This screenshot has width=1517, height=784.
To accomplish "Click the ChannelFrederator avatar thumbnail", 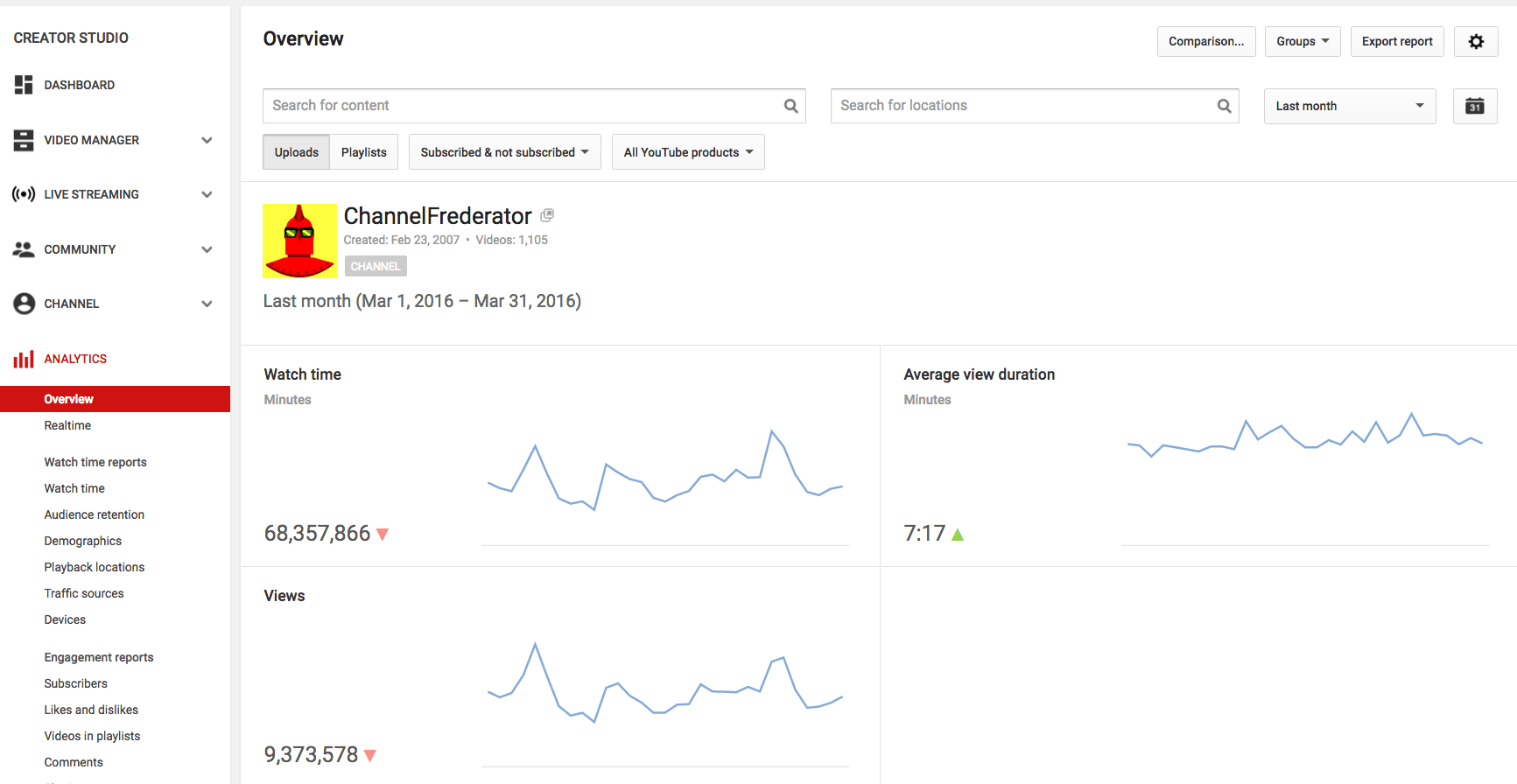I will point(299,241).
